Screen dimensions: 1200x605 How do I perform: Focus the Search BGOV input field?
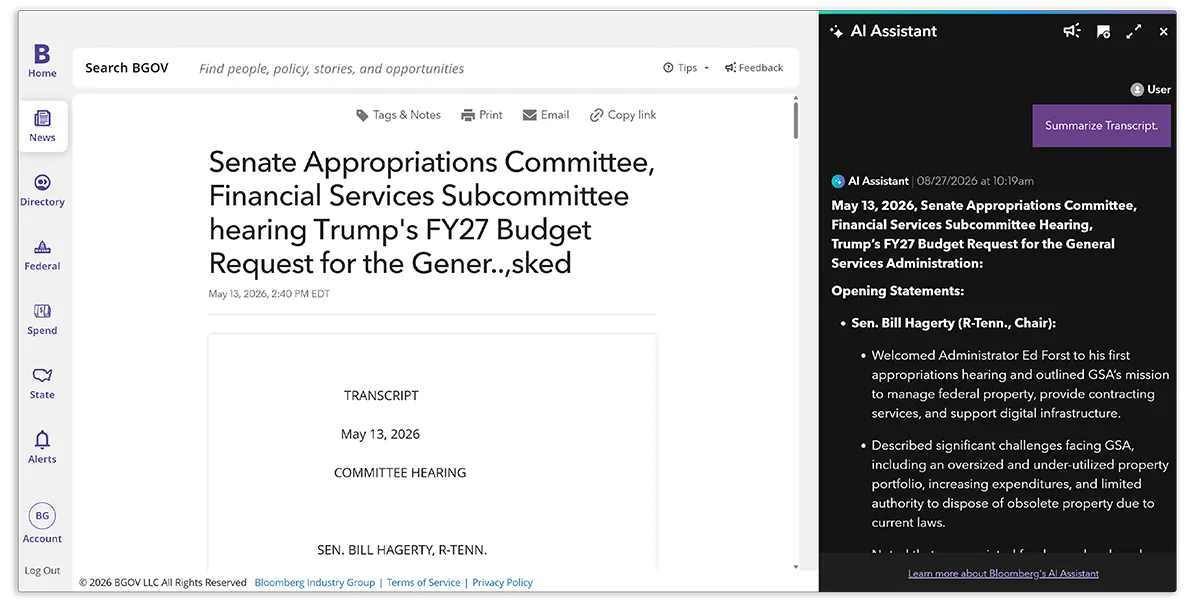[x=420, y=69]
